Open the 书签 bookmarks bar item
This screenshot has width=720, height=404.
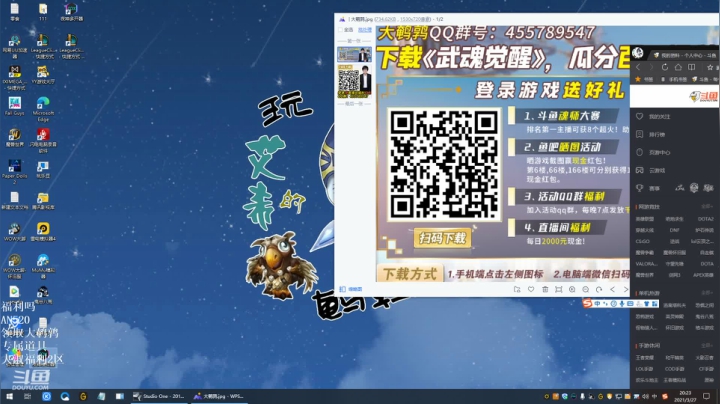coord(644,79)
